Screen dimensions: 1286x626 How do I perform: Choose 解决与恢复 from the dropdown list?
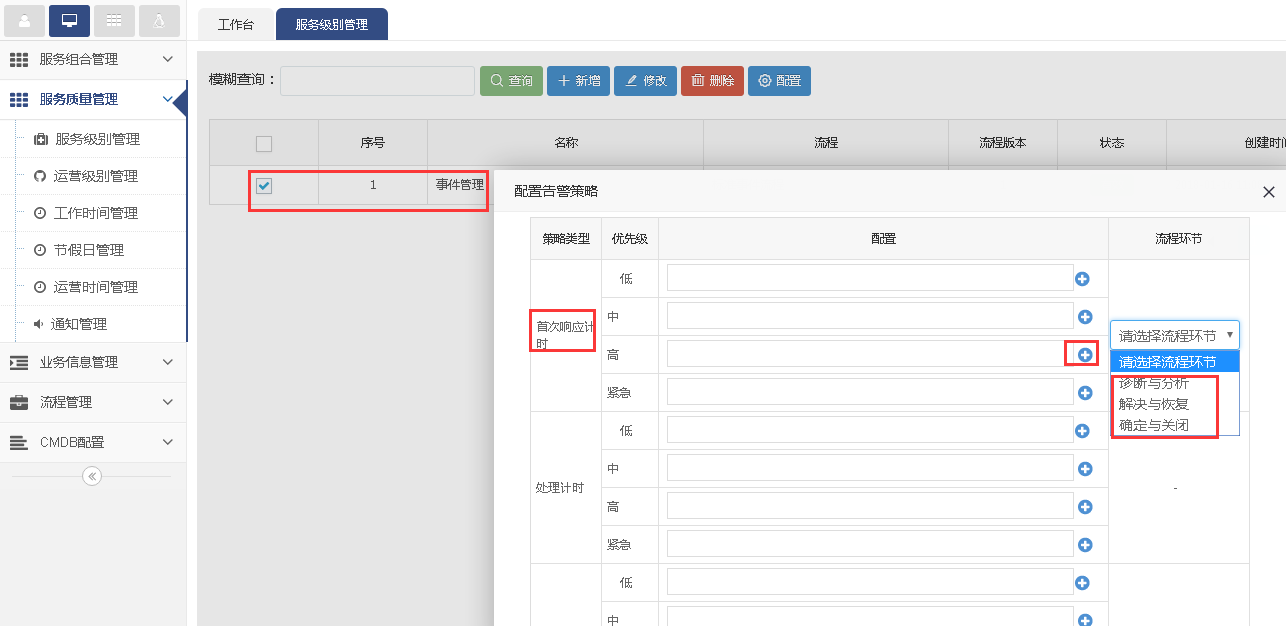1153,405
